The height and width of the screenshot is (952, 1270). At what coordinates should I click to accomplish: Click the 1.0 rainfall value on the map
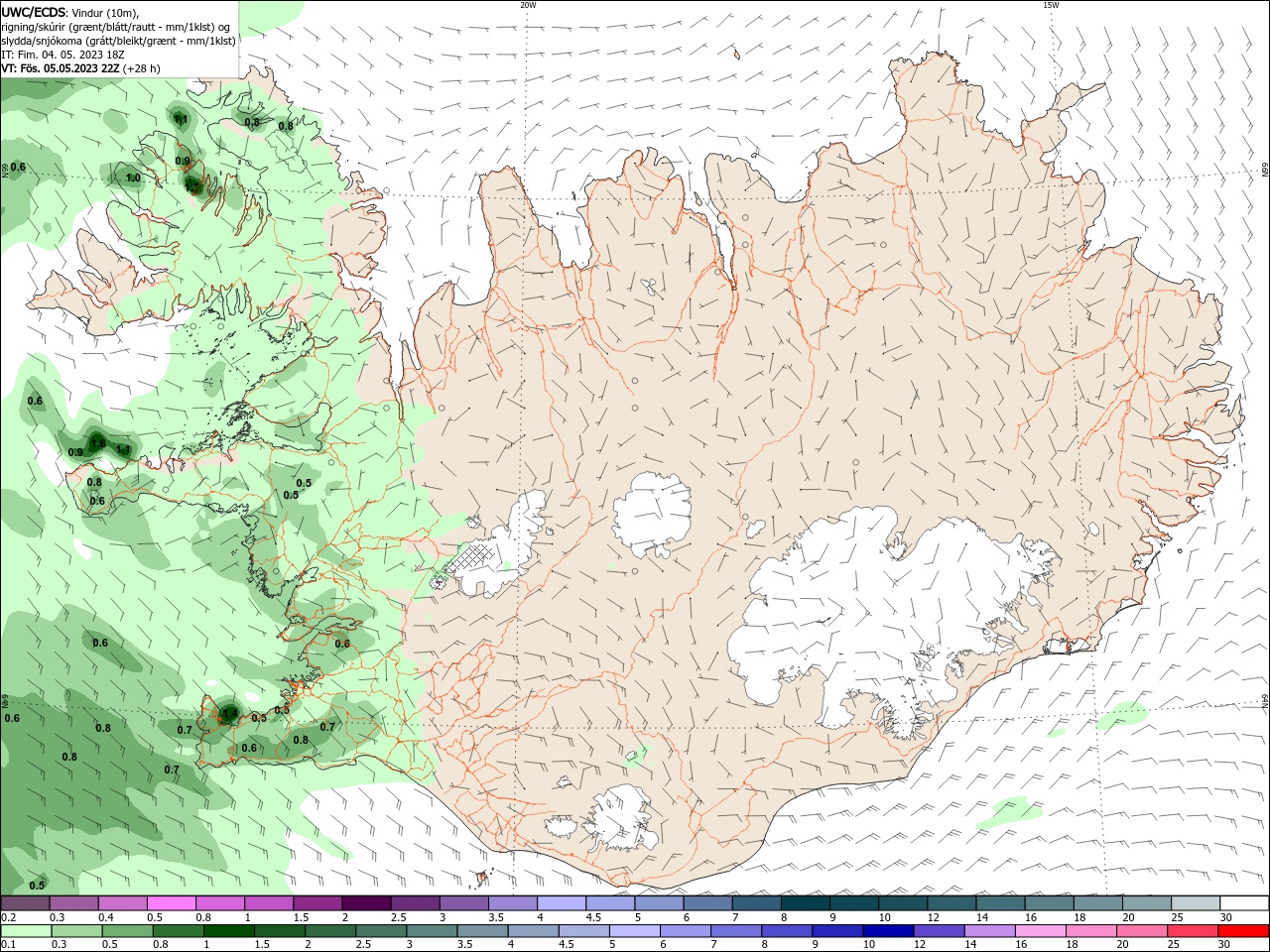click(133, 178)
